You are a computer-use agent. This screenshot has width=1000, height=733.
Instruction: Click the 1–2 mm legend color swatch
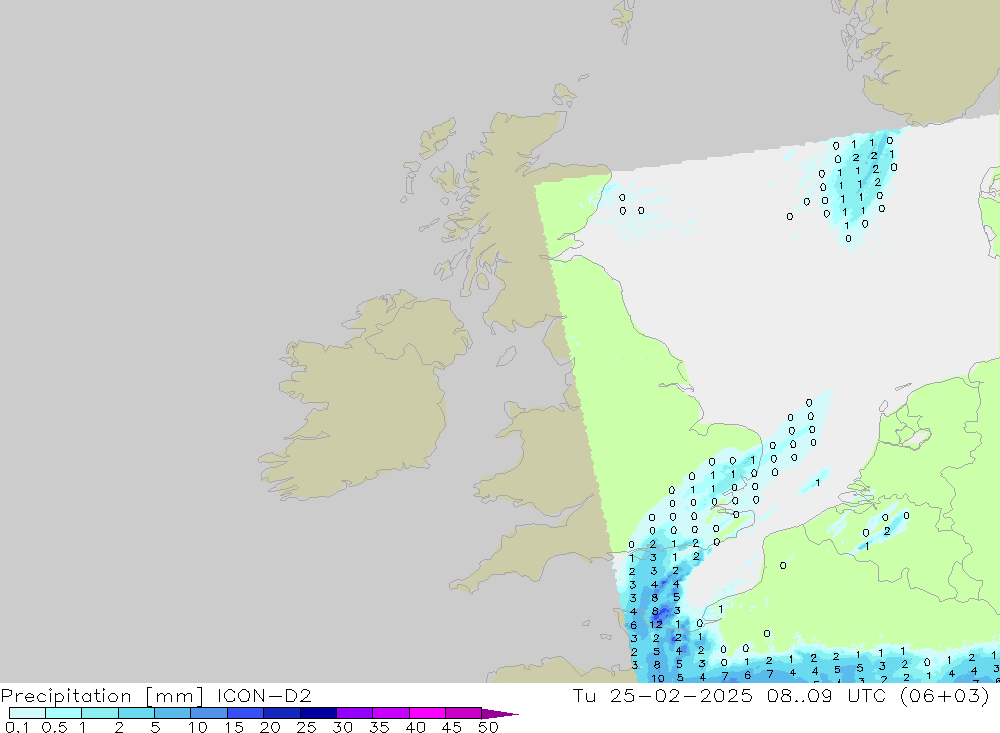coord(100,713)
